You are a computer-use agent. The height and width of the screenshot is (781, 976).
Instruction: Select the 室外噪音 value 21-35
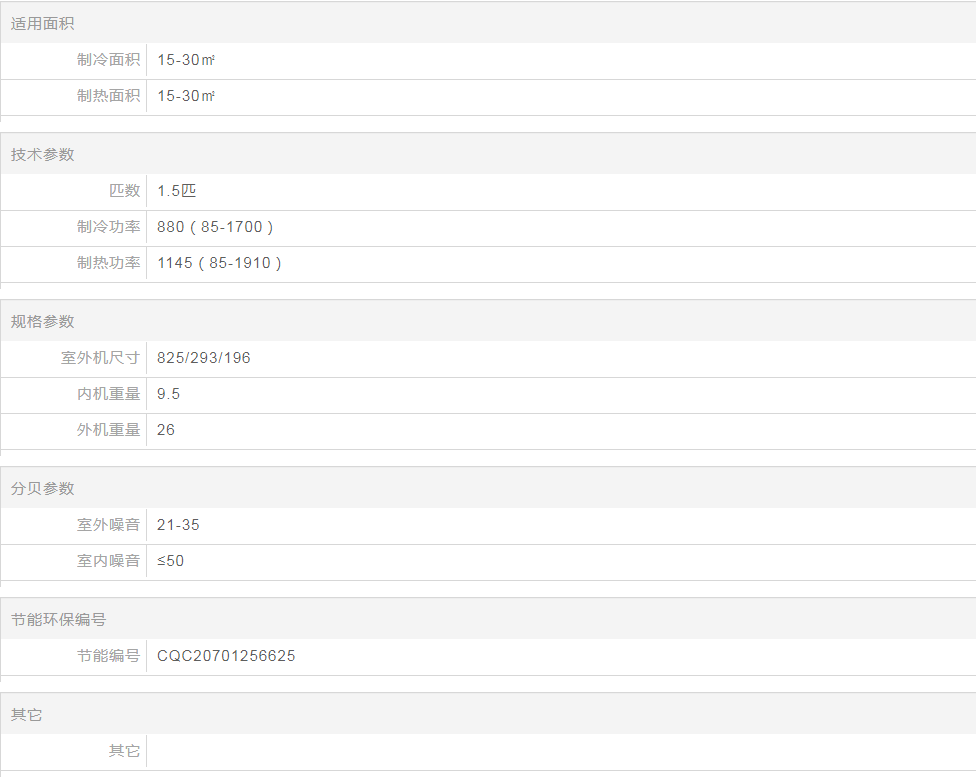(178, 525)
